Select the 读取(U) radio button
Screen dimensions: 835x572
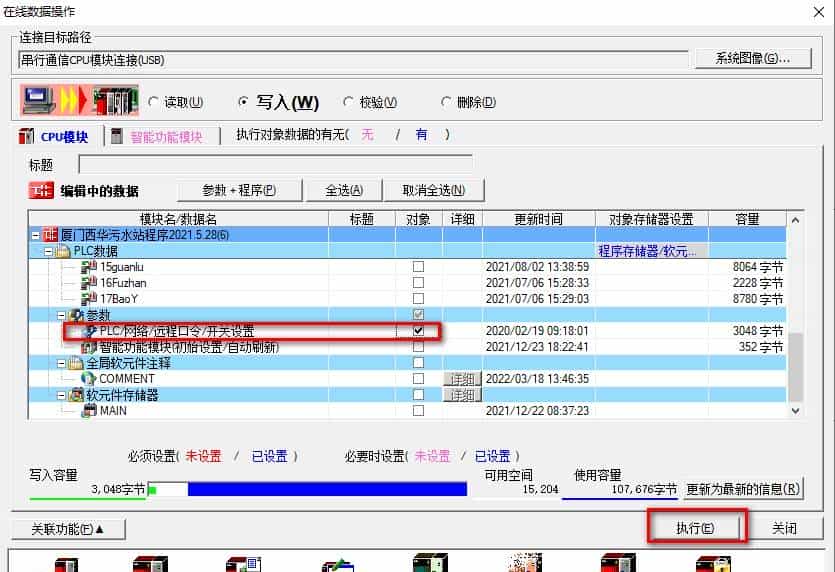(x=153, y=102)
